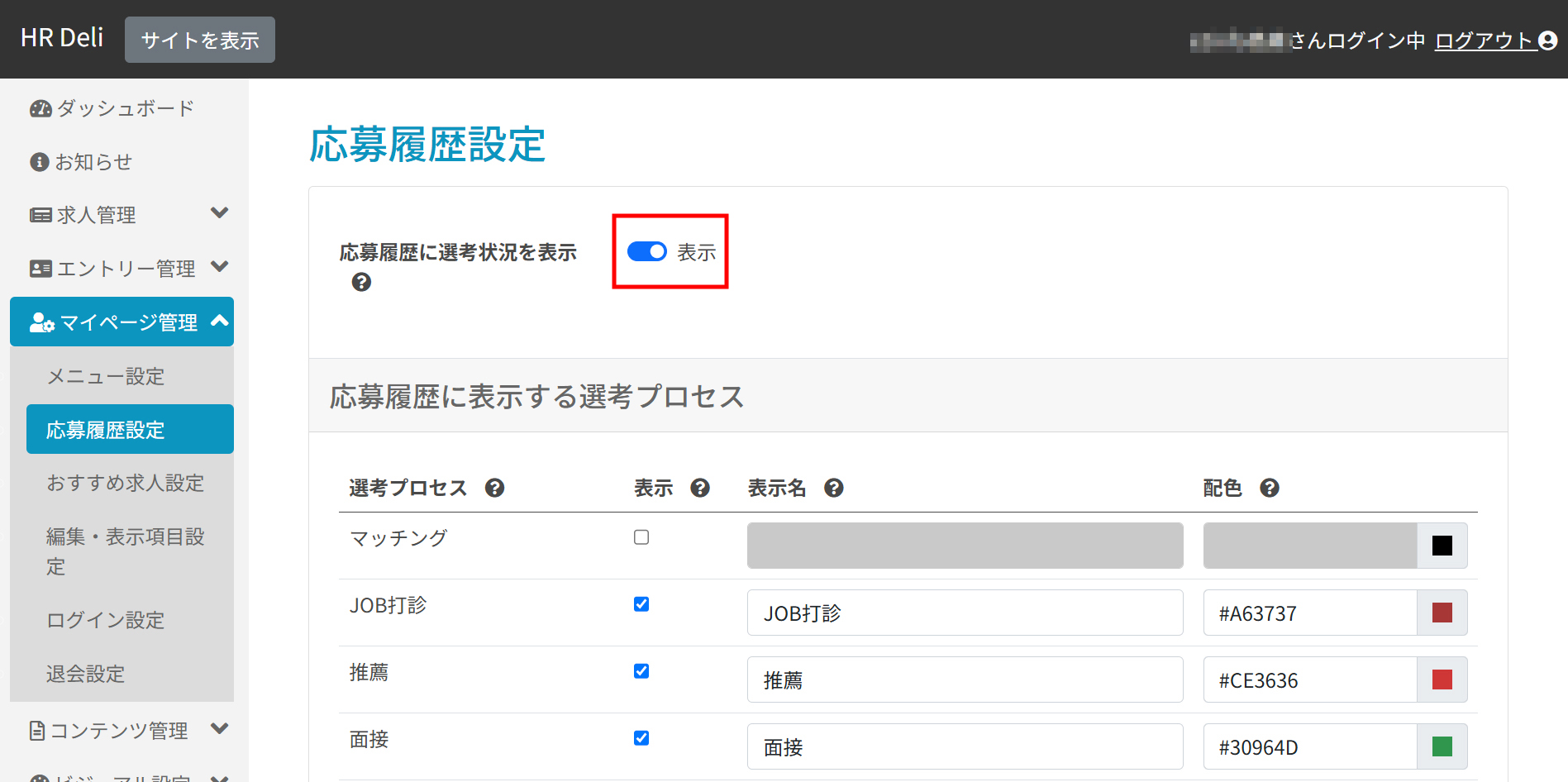Click the 面接 display name field
The height and width of the screenshot is (782, 1568).
(x=965, y=746)
